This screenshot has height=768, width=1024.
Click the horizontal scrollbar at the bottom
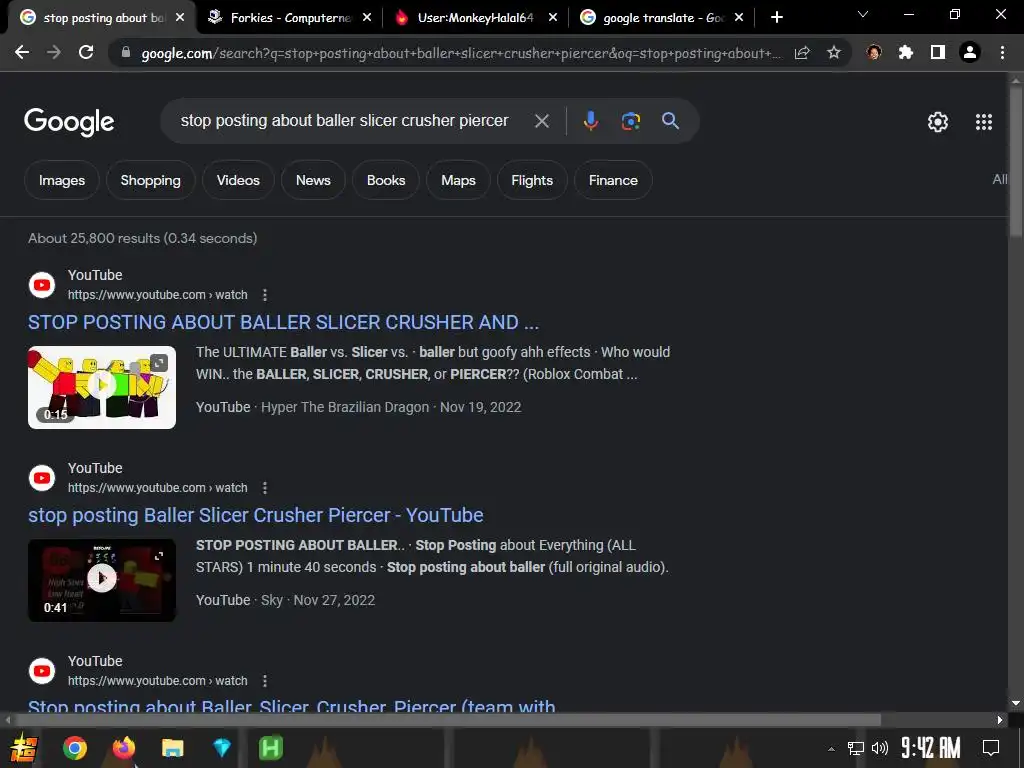[447, 720]
